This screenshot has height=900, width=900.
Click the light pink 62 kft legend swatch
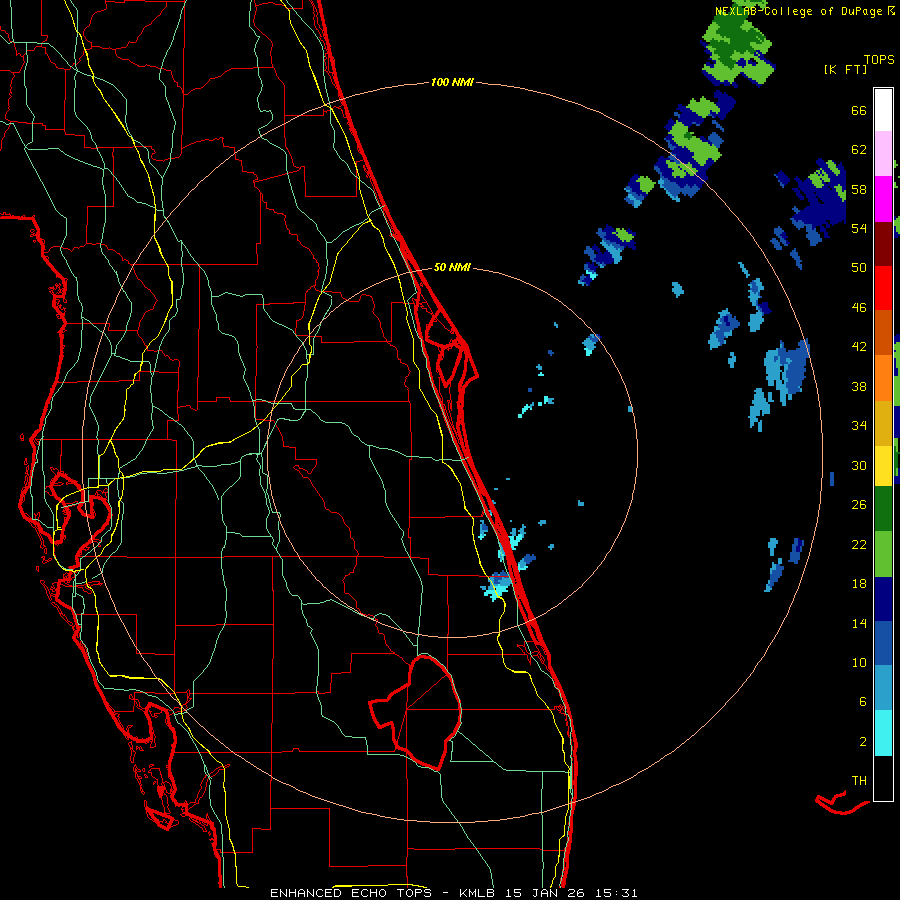click(883, 154)
